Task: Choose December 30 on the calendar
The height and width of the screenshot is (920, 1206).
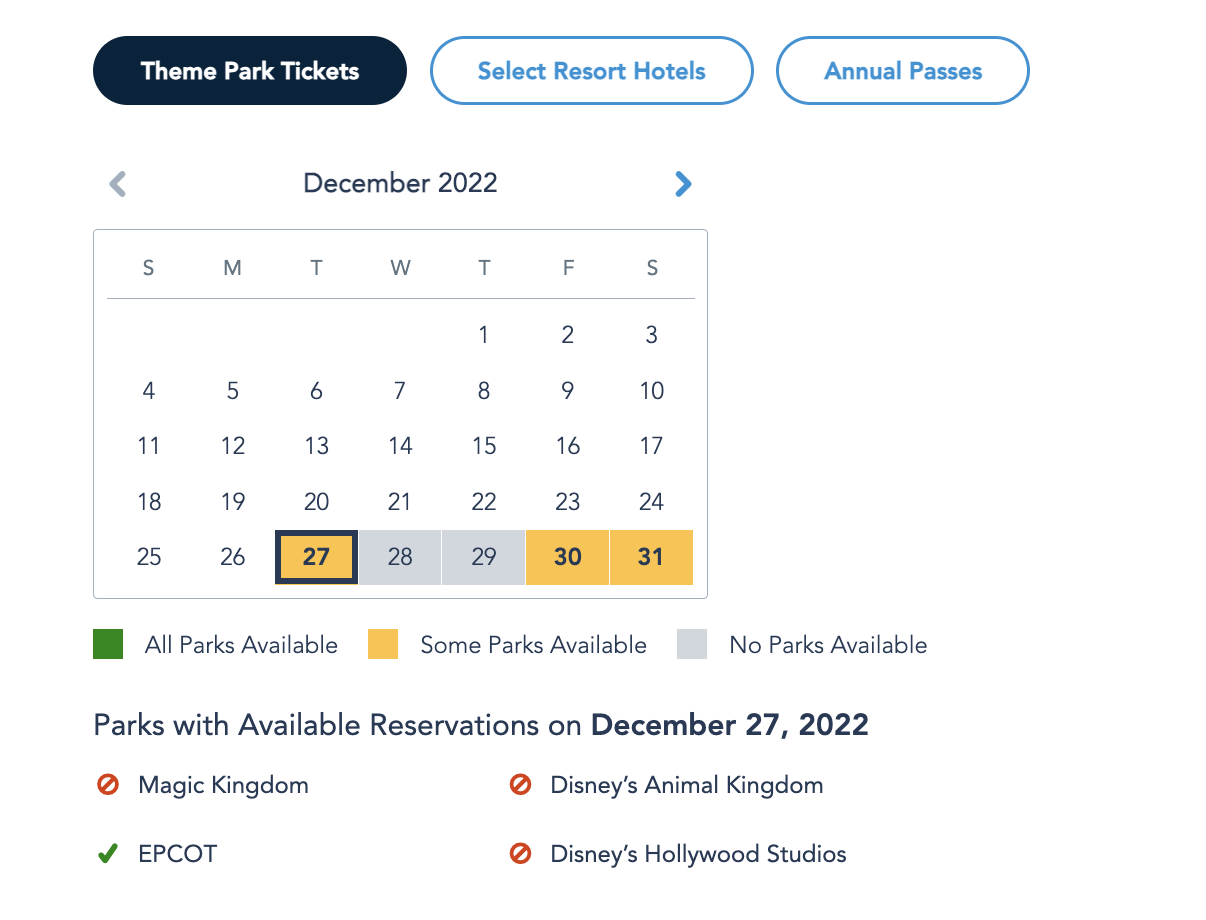Action: (x=567, y=557)
